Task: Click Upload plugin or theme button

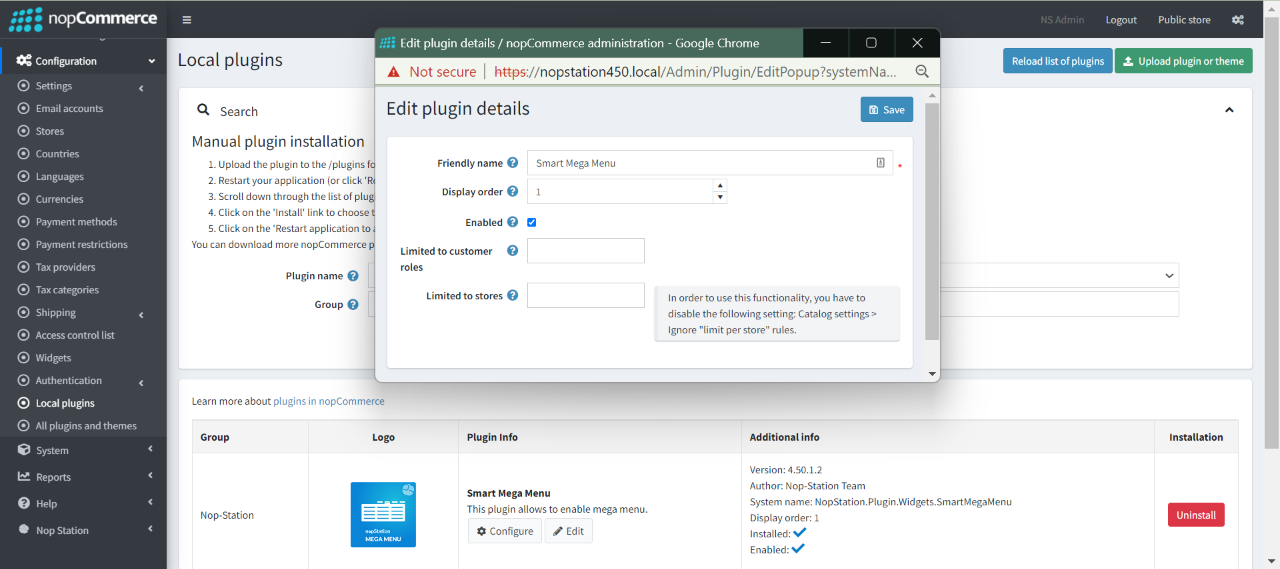Action: click(1183, 61)
